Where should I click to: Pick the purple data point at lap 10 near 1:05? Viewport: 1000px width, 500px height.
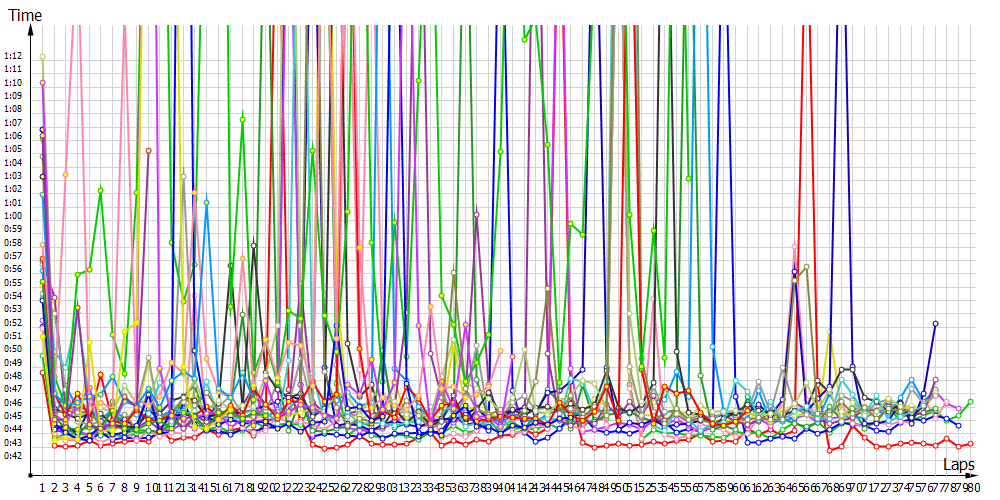149,150
